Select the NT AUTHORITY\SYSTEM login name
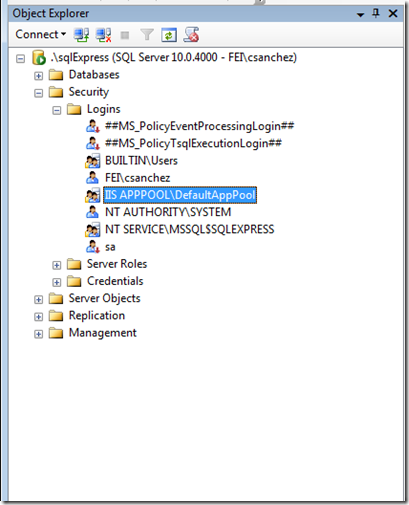The image size is (409, 505). coord(168,212)
